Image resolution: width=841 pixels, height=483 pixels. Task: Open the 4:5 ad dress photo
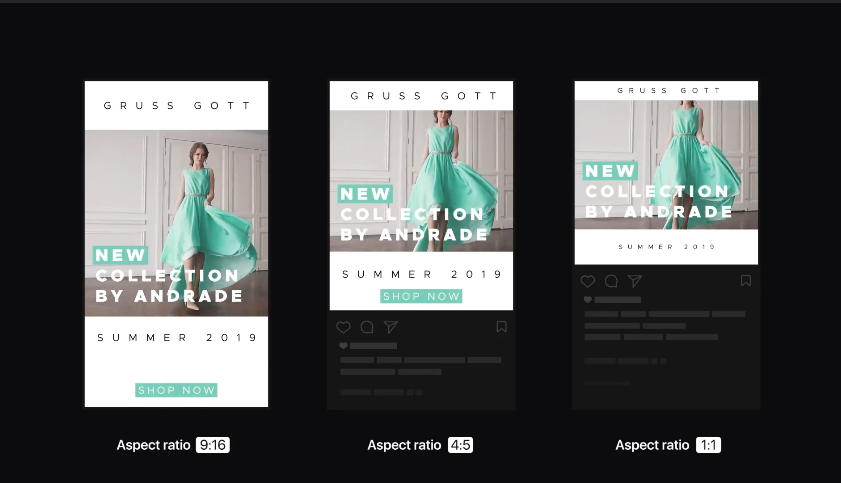click(x=421, y=181)
